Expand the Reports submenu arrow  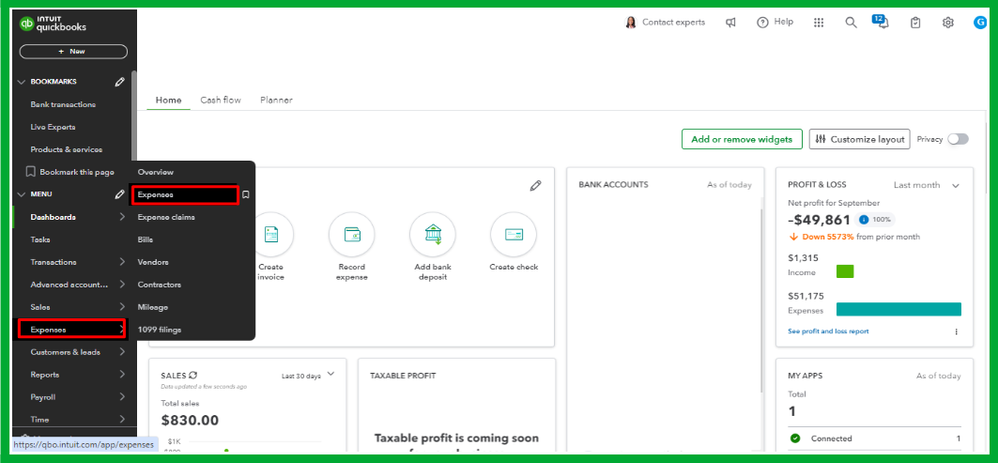coord(122,374)
